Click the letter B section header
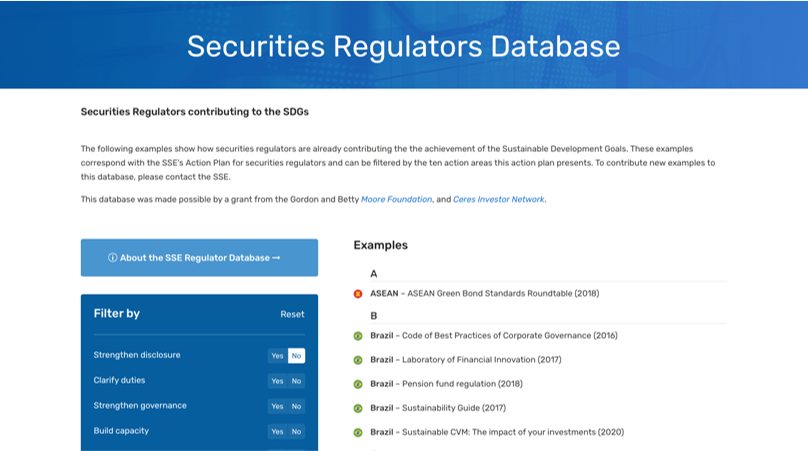Viewport: 808px width, 451px height. click(x=374, y=316)
